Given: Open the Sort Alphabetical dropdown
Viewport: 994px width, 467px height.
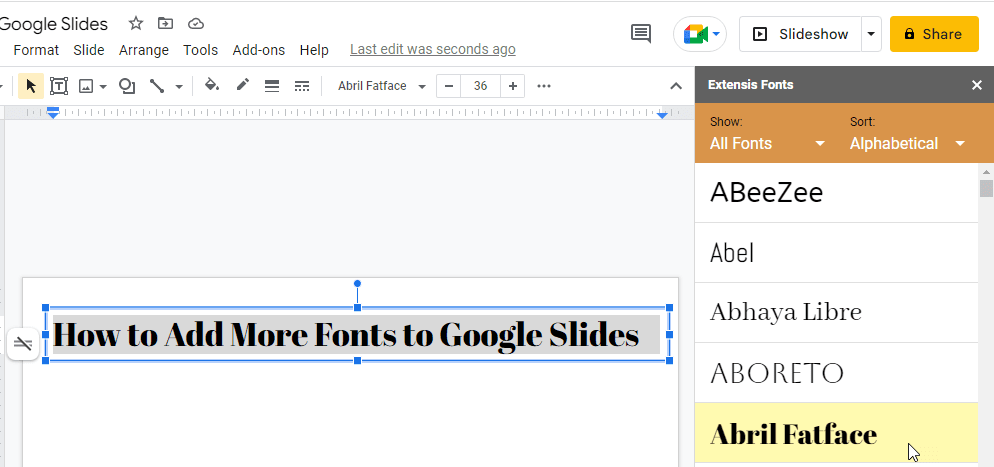Looking at the screenshot, I should (x=907, y=143).
